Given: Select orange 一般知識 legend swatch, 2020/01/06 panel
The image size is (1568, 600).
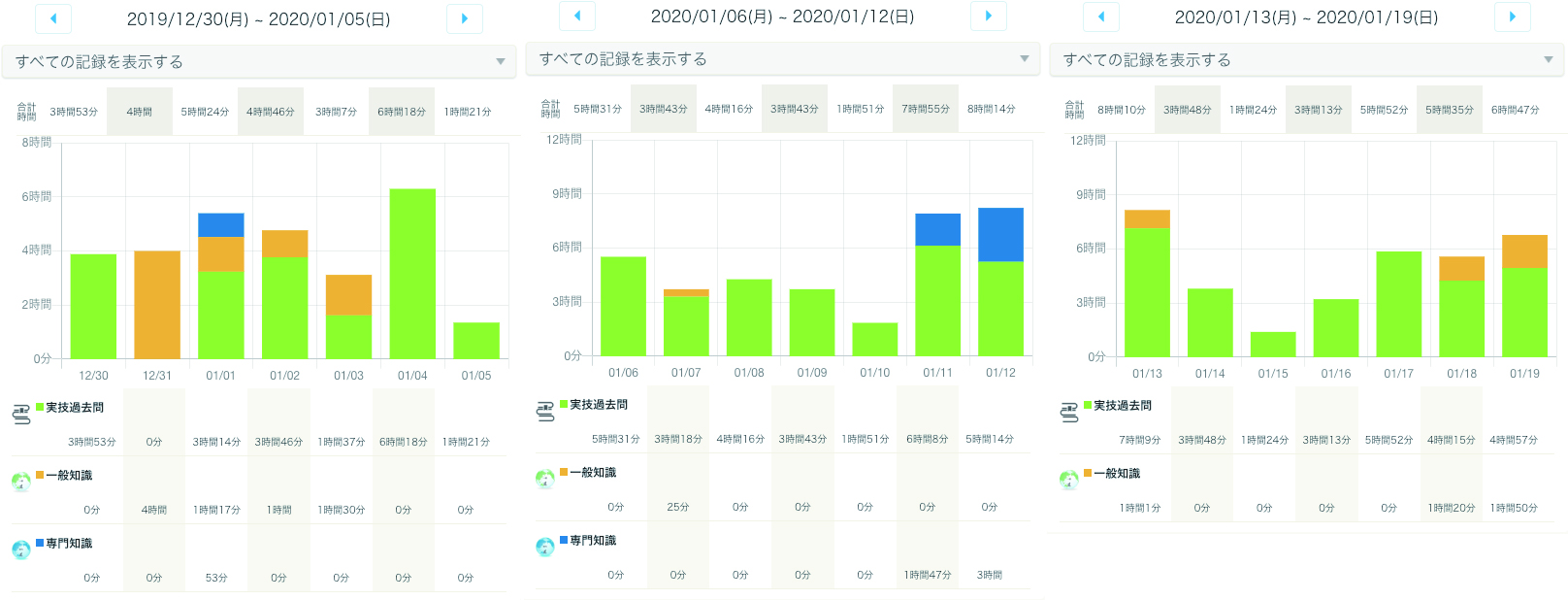Looking at the screenshot, I should click(564, 472).
